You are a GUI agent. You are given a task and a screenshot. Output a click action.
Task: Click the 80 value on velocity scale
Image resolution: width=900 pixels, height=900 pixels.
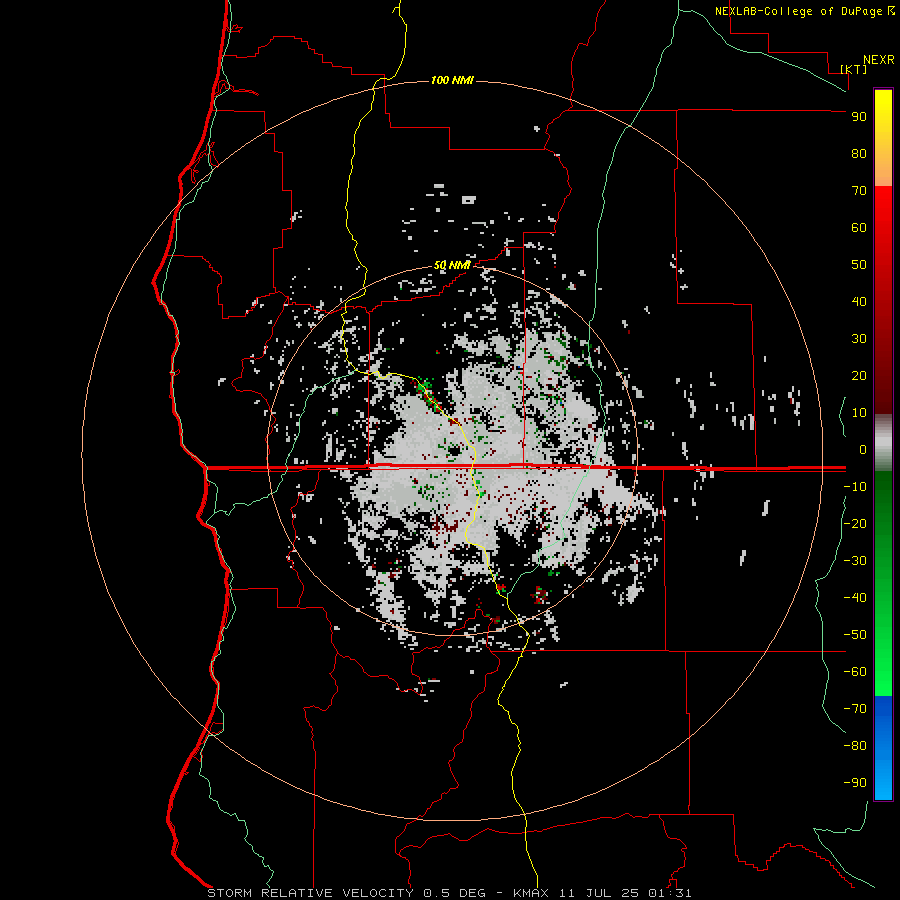[x=859, y=154]
